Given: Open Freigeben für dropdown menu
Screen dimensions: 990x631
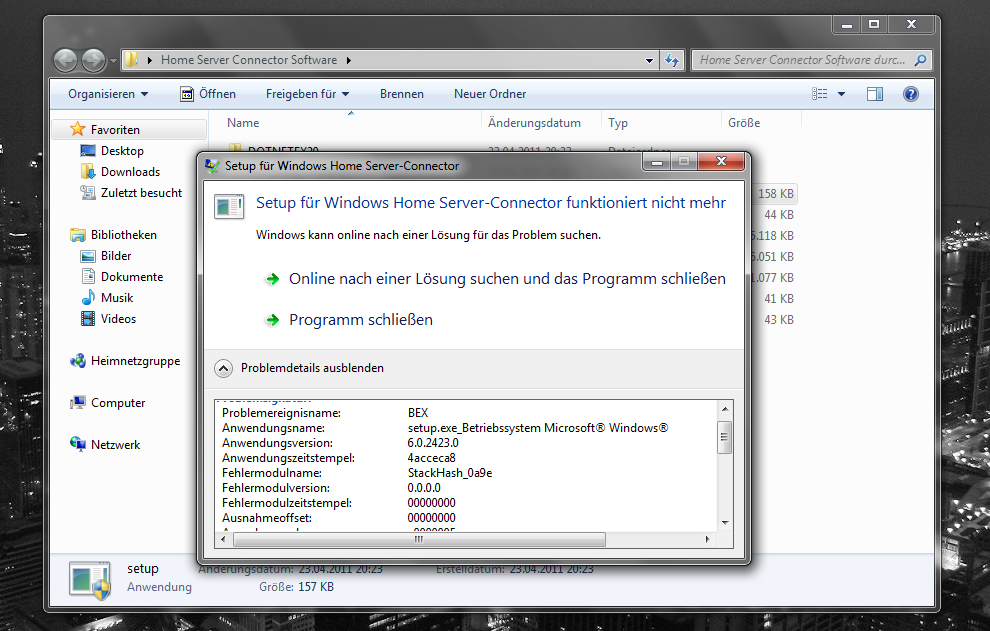Looking at the screenshot, I should pyautogui.click(x=307, y=94).
